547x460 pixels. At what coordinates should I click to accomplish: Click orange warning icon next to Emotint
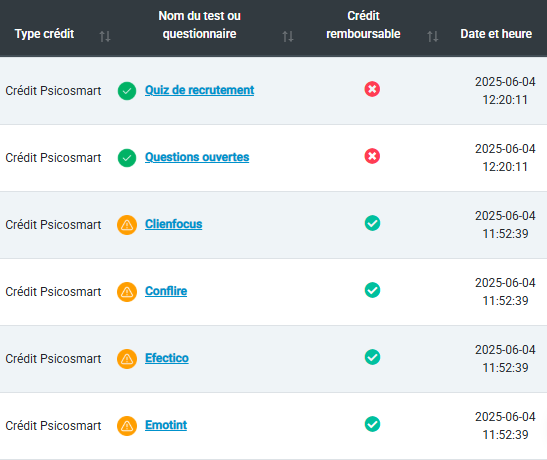click(127, 426)
